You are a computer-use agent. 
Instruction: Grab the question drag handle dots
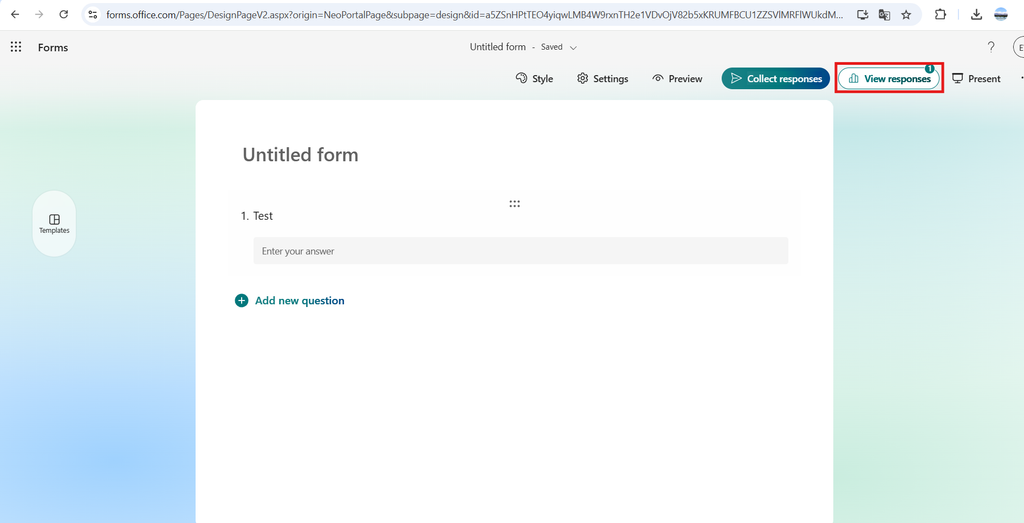pyautogui.click(x=514, y=203)
